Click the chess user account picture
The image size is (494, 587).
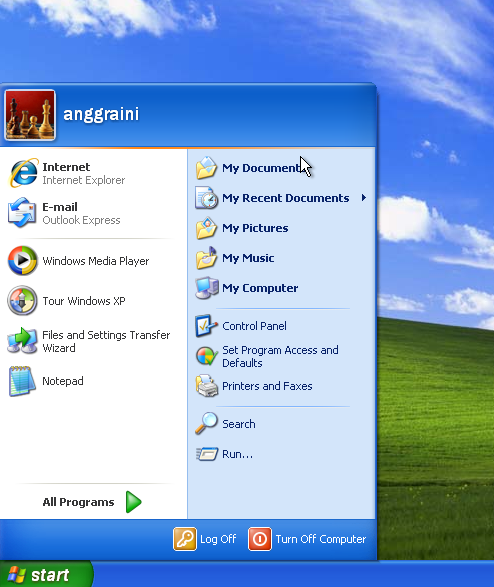coord(30,115)
